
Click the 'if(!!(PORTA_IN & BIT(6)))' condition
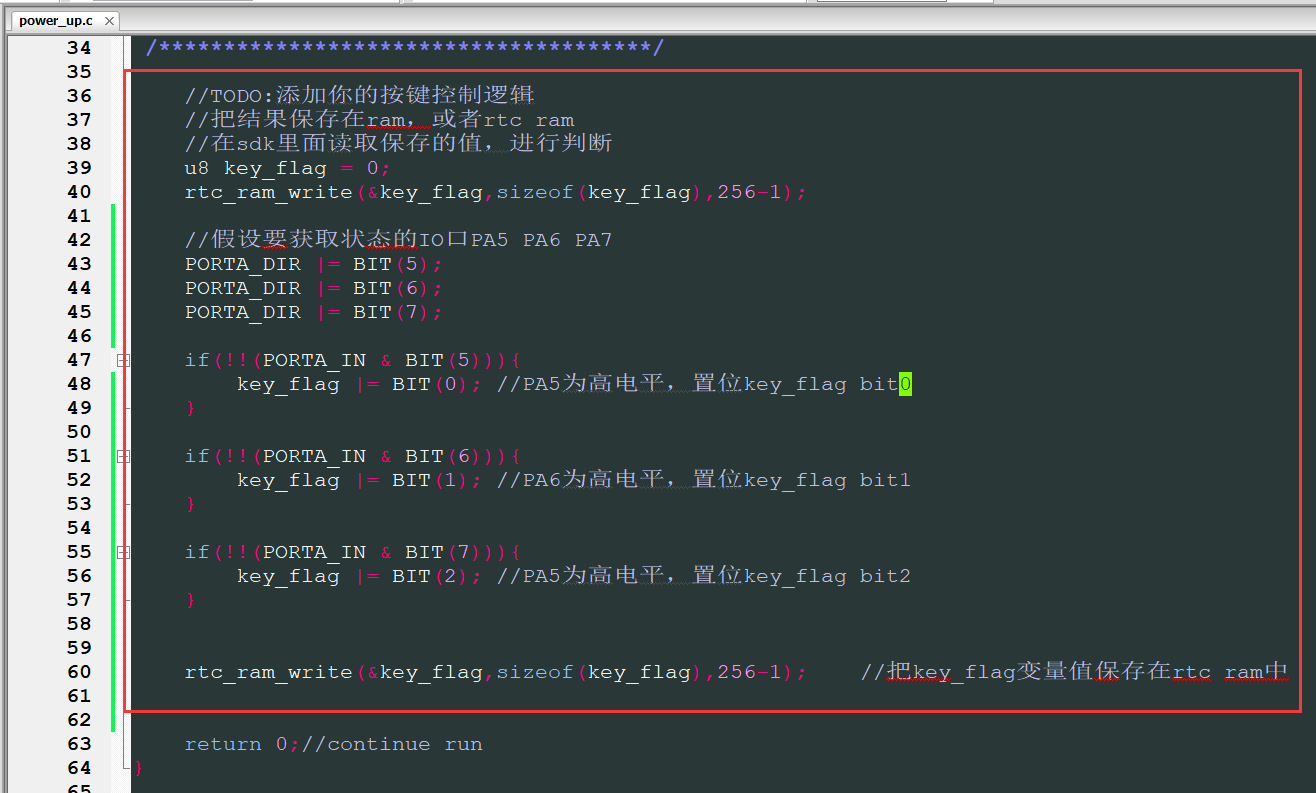click(347, 456)
